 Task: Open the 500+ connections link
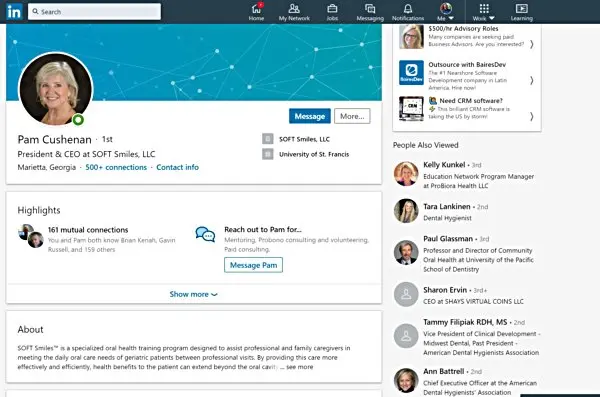pyautogui.click(x=116, y=167)
